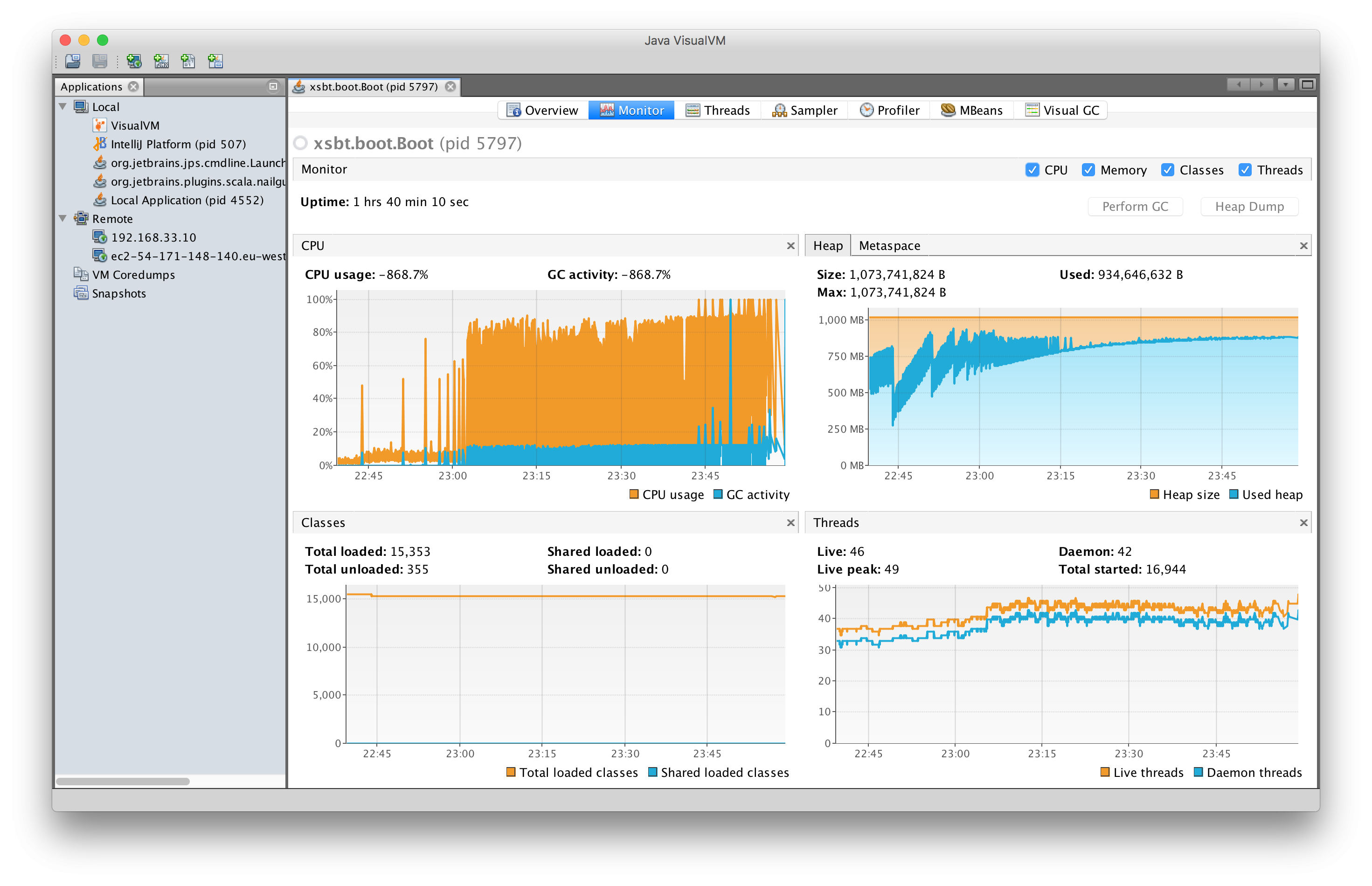Uncheck the Classes checkbox

click(x=1167, y=170)
